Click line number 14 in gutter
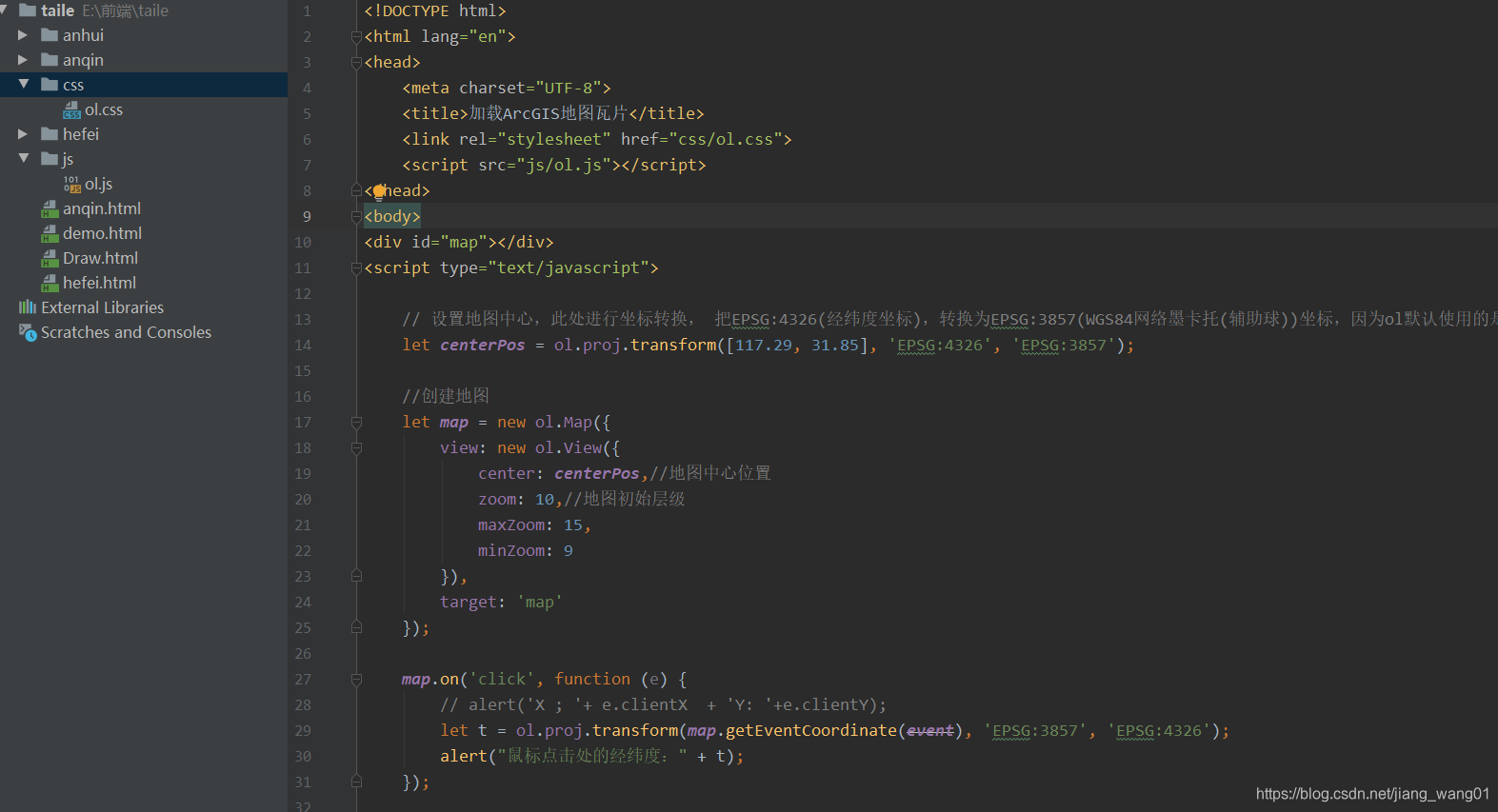 [x=303, y=346]
